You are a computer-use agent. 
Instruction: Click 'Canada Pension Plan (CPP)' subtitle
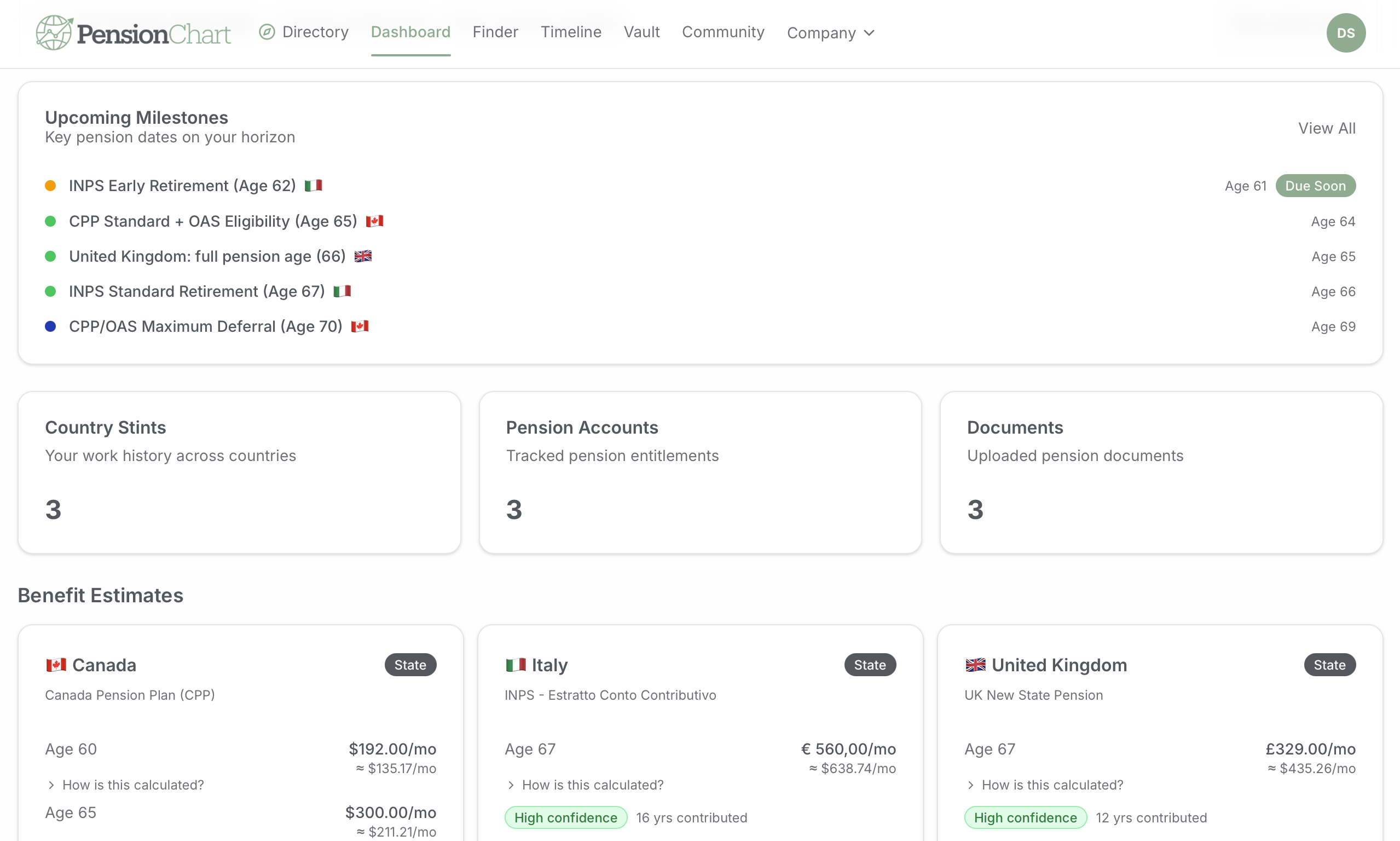pos(130,695)
